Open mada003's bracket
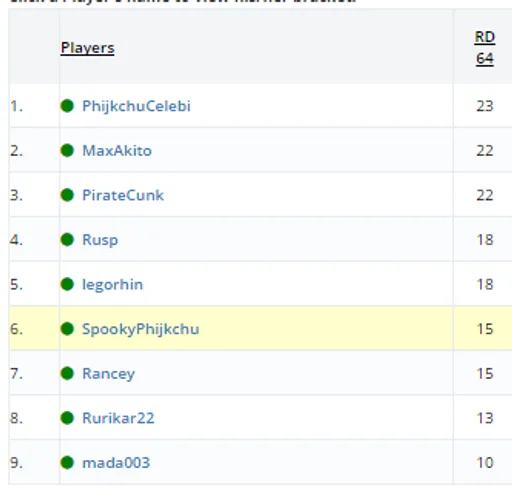 click(116, 463)
